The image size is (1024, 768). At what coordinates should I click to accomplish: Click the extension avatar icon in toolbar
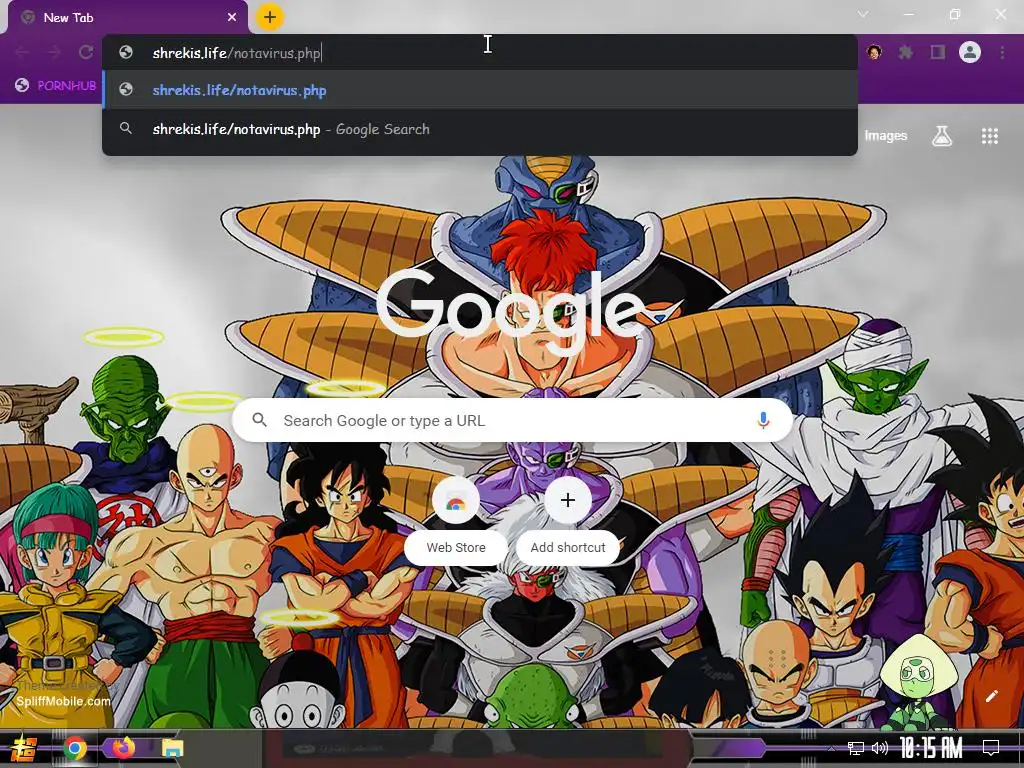(x=874, y=52)
